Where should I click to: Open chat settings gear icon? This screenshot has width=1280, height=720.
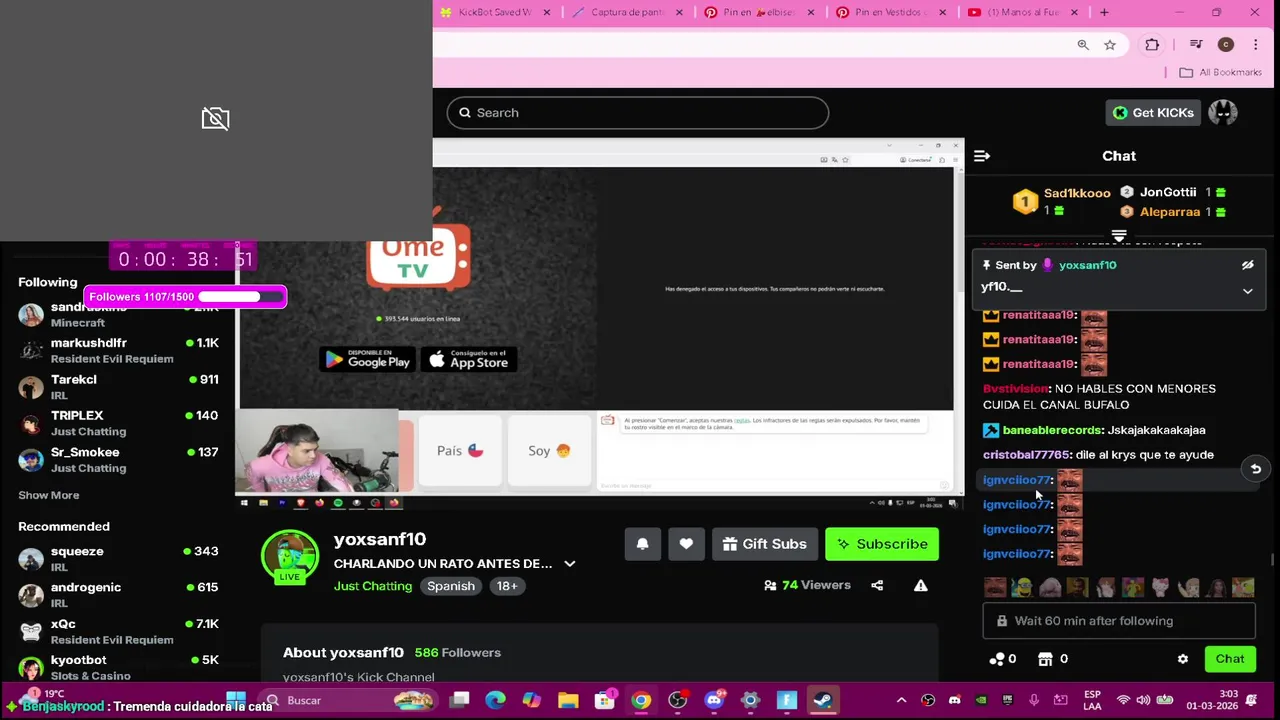[x=1183, y=659]
